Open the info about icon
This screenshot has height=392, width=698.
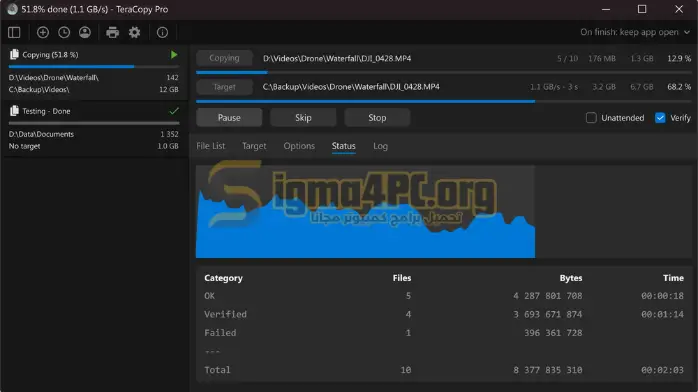(x=162, y=32)
